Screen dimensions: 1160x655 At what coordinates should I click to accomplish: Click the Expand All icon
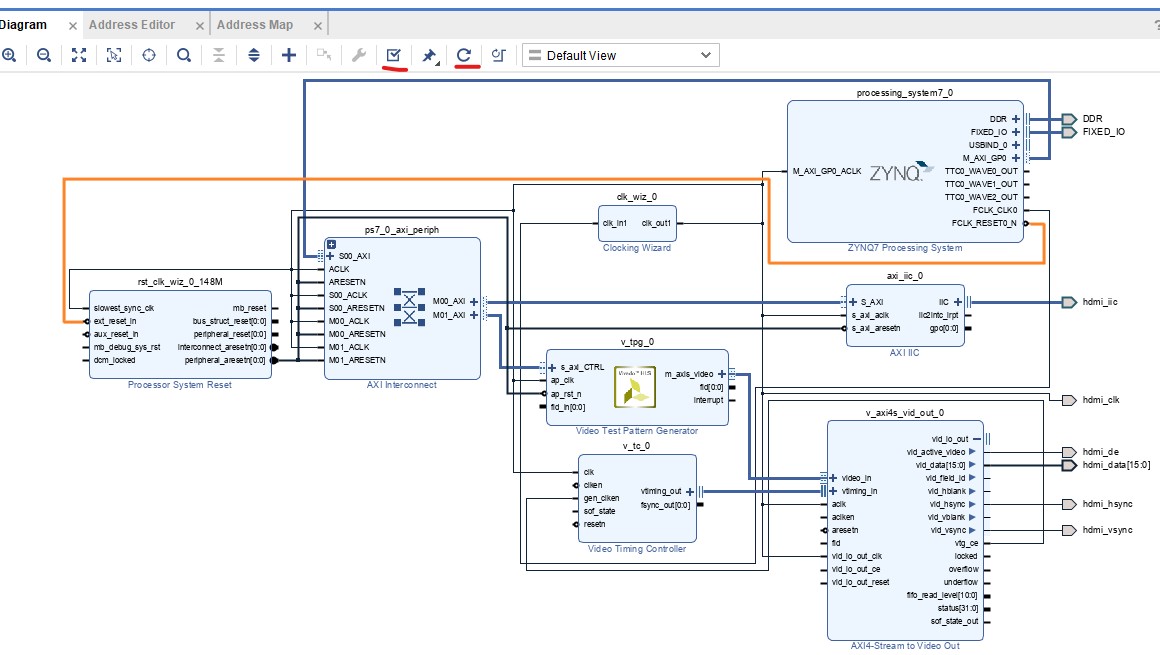(x=254, y=56)
